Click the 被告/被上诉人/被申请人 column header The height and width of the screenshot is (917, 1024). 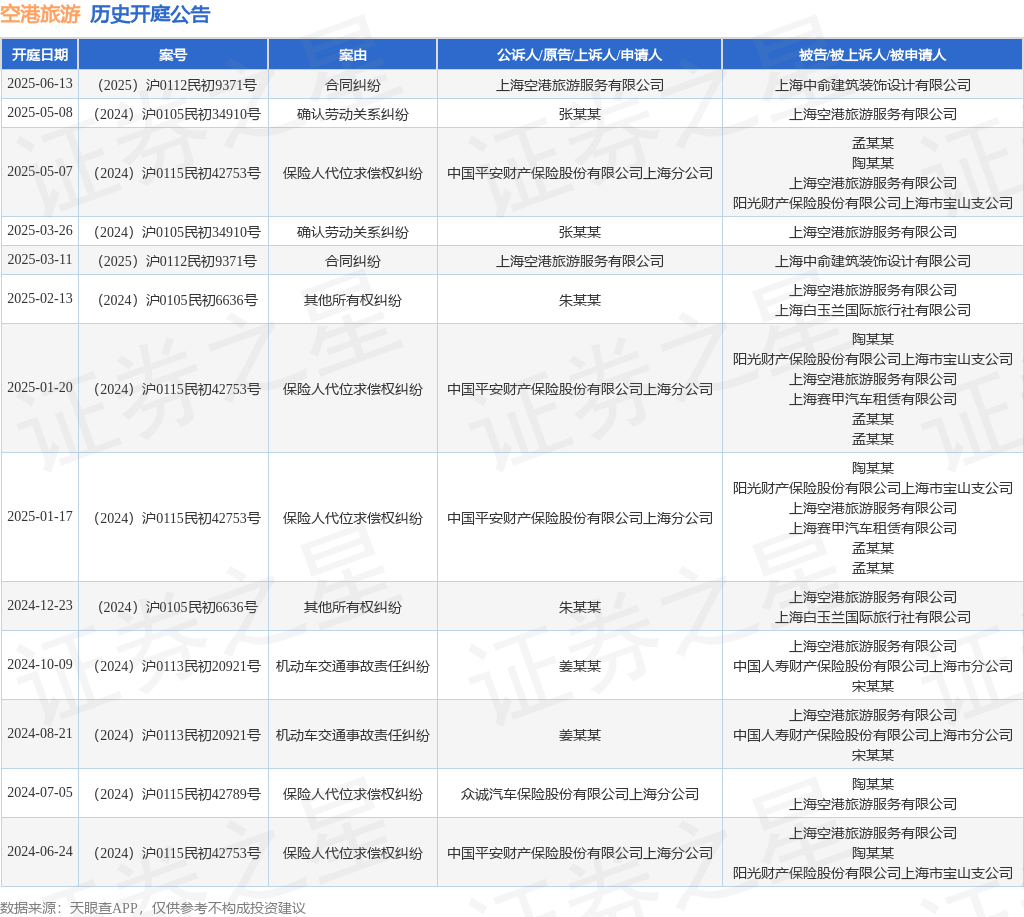point(872,55)
